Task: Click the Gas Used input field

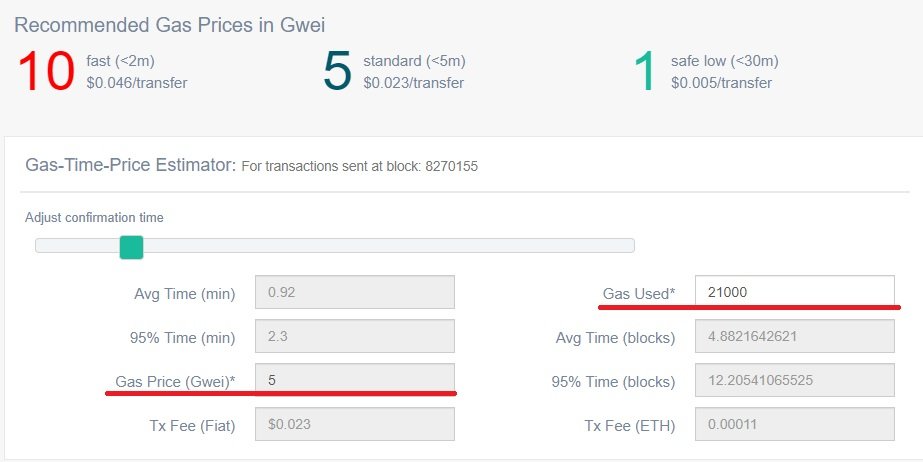Action: [794, 292]
